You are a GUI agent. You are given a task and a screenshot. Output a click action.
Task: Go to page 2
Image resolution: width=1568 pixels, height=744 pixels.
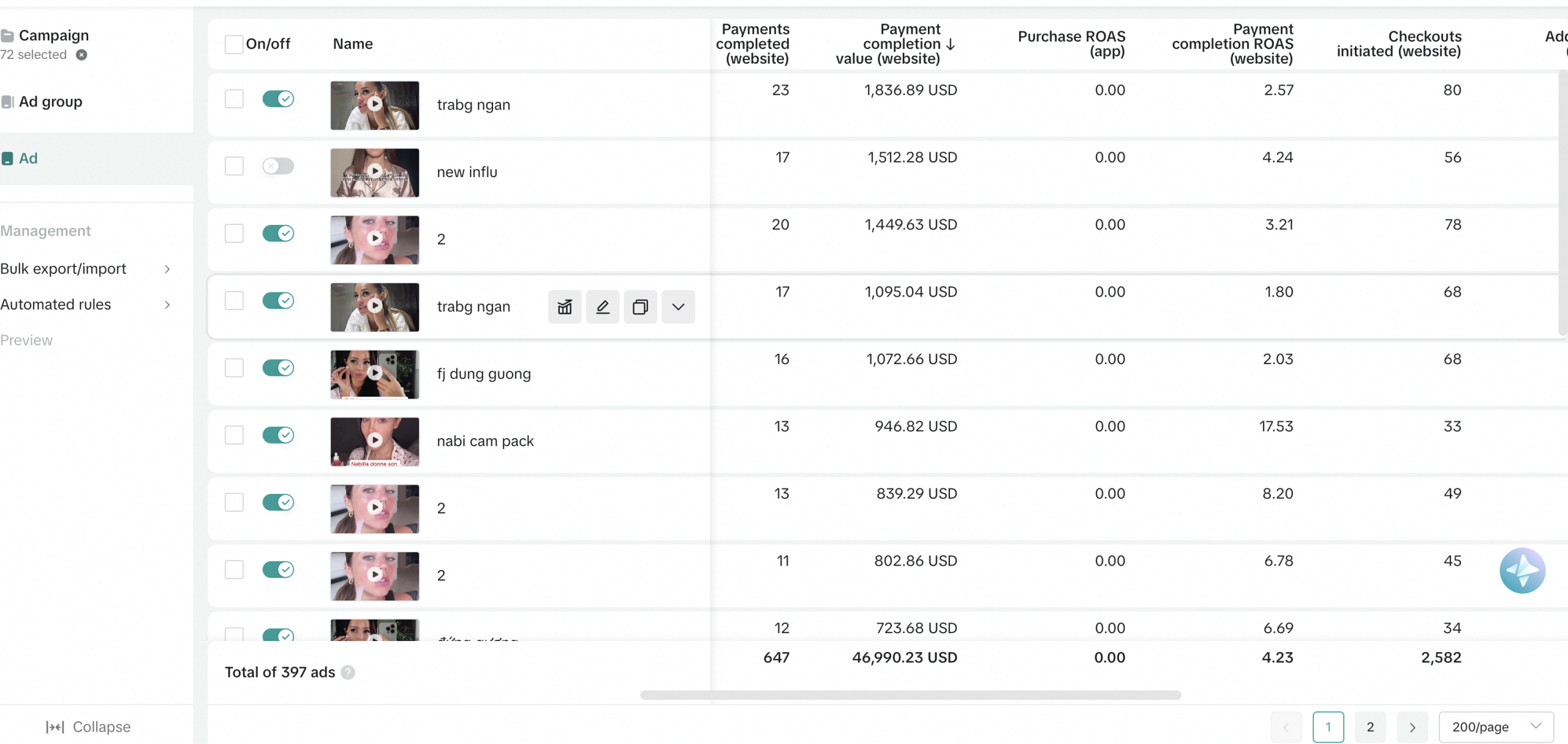[1370, 727]
